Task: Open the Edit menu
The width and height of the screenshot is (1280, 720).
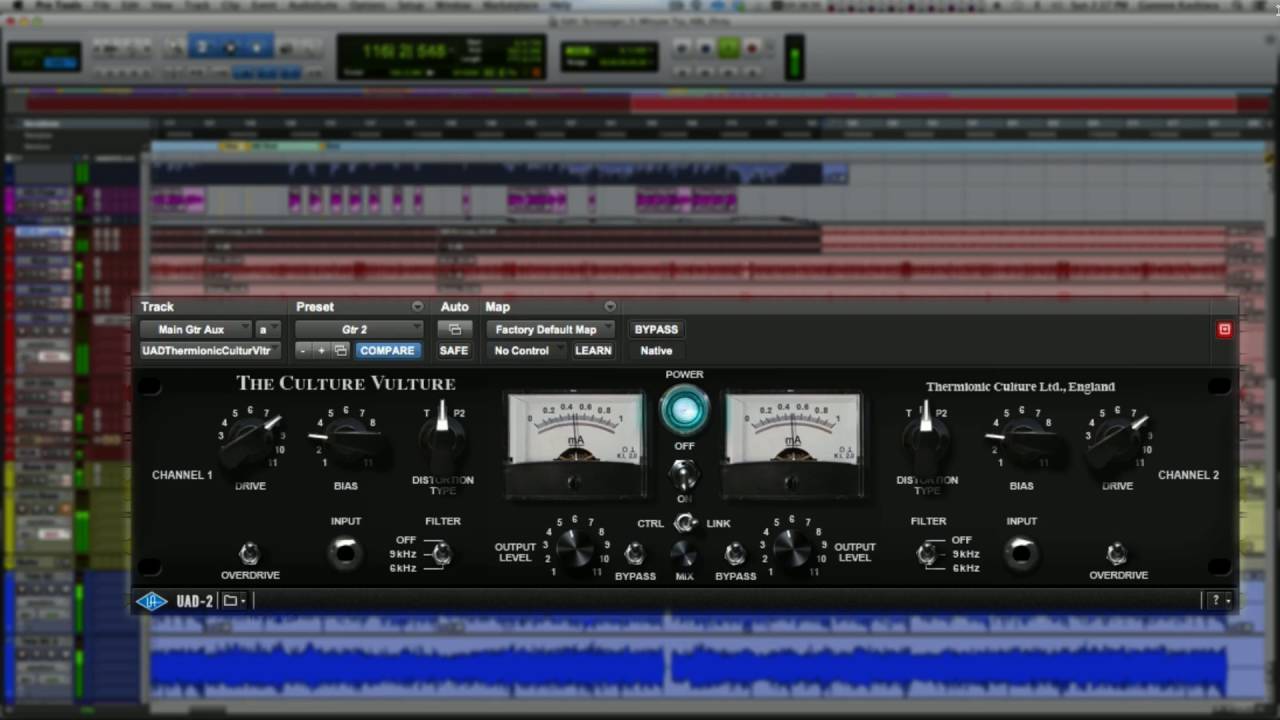Action: pos(132,5)
